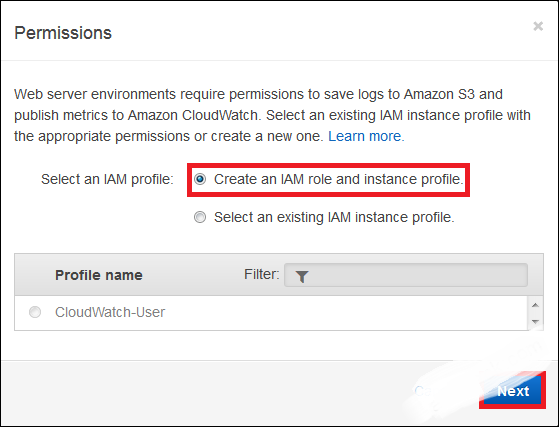This screenshot has width=559, height=427.
Task: Open the Learn more link
Action: coord(366,136)
